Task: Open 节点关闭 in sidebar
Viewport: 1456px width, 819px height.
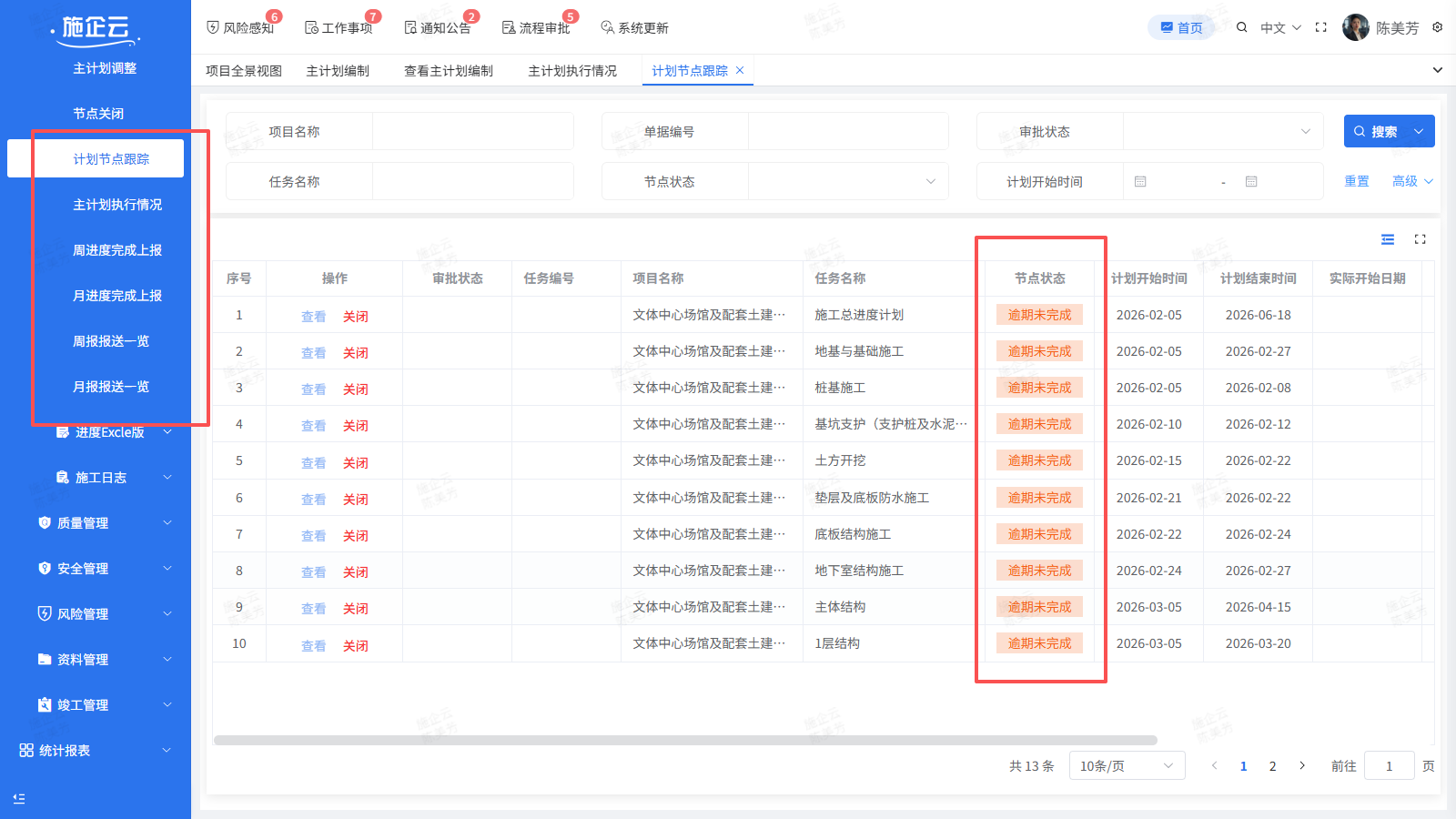Action: [98, 113]
